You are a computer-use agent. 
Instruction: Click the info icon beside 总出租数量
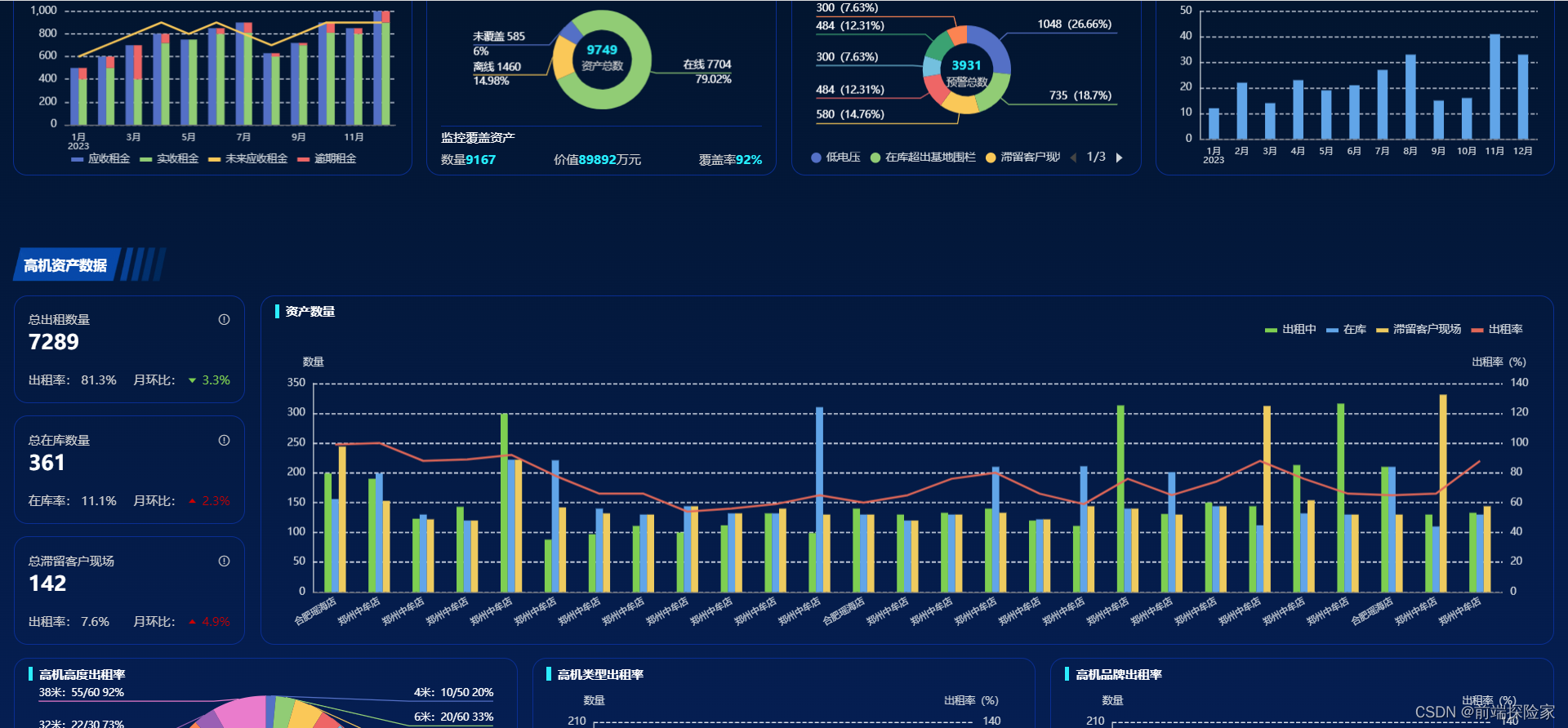[x=224, y=320]
